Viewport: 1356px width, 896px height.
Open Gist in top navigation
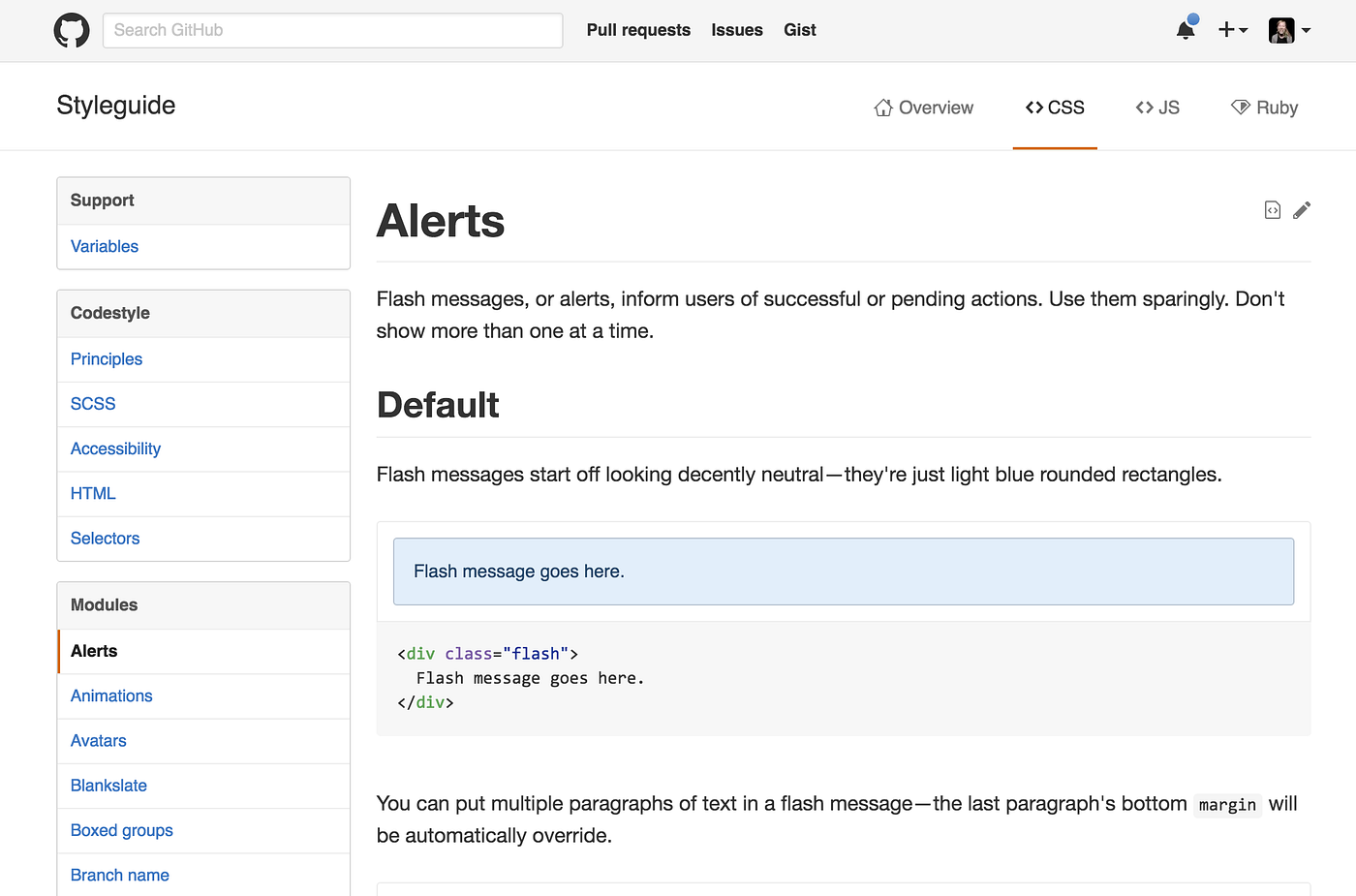pyautogui.click(x=800, y=30)
